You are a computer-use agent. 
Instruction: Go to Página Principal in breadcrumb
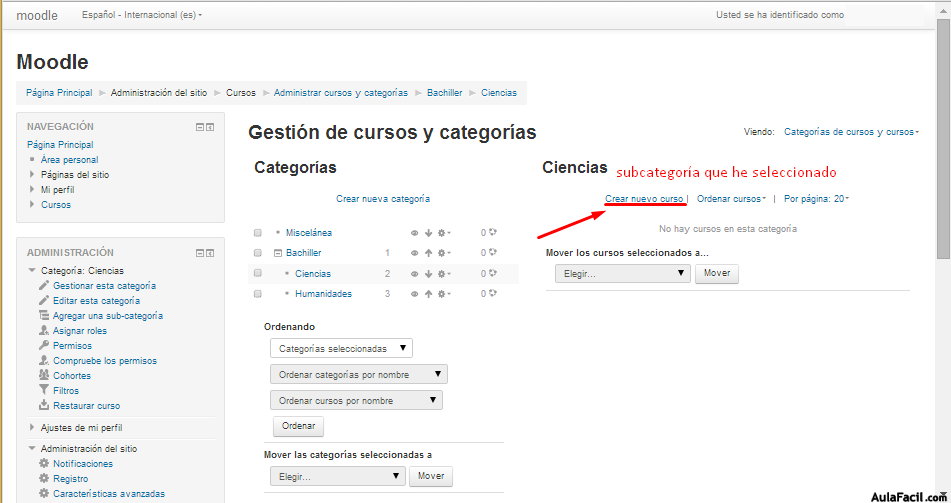(59, 93)
